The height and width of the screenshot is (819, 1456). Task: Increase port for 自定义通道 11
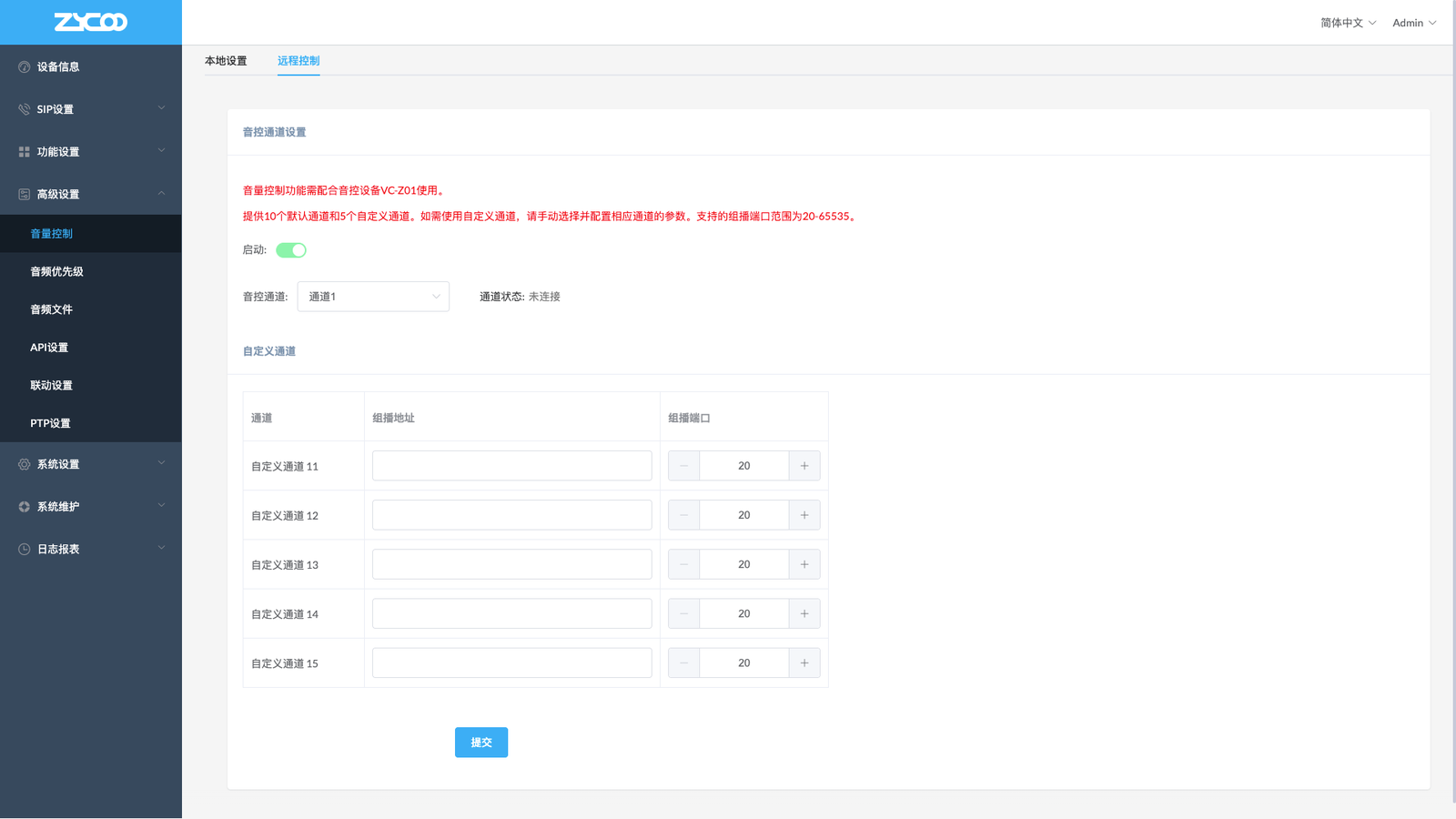click(x=804, y=466)
